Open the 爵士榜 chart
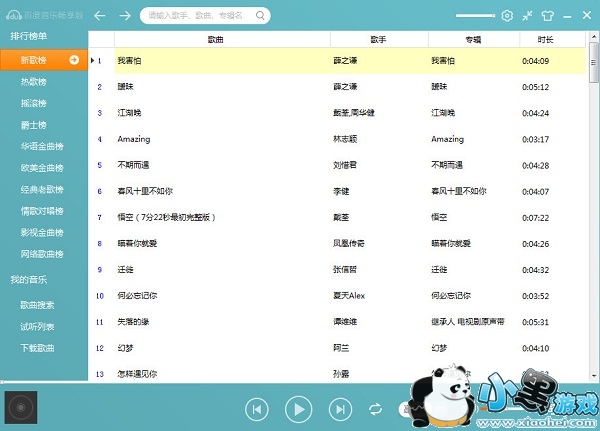600x431 pixels. pos(34,125)
